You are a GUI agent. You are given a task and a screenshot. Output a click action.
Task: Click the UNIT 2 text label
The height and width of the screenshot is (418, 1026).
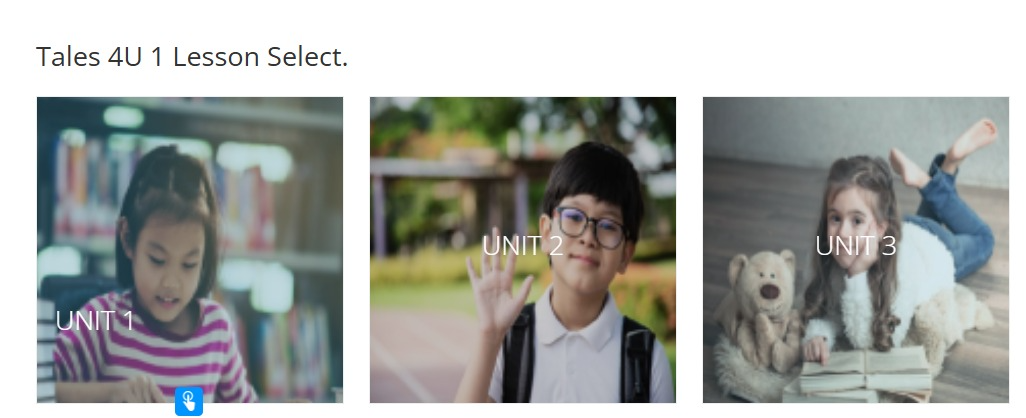(523, 246)
